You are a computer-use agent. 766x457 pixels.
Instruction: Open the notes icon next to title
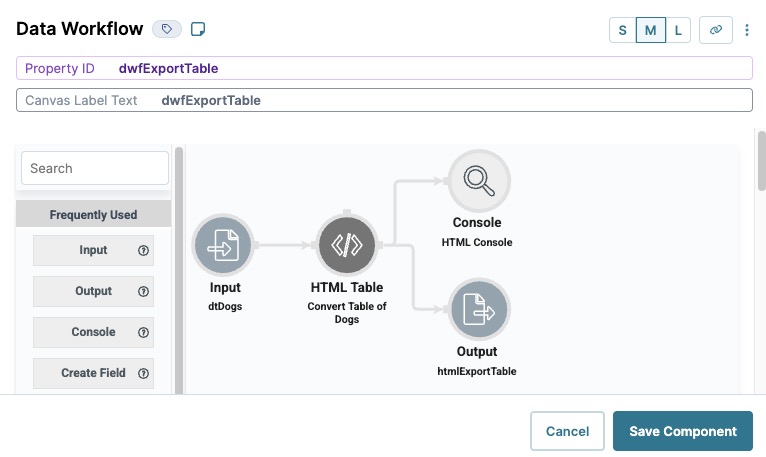coord(198,29)
